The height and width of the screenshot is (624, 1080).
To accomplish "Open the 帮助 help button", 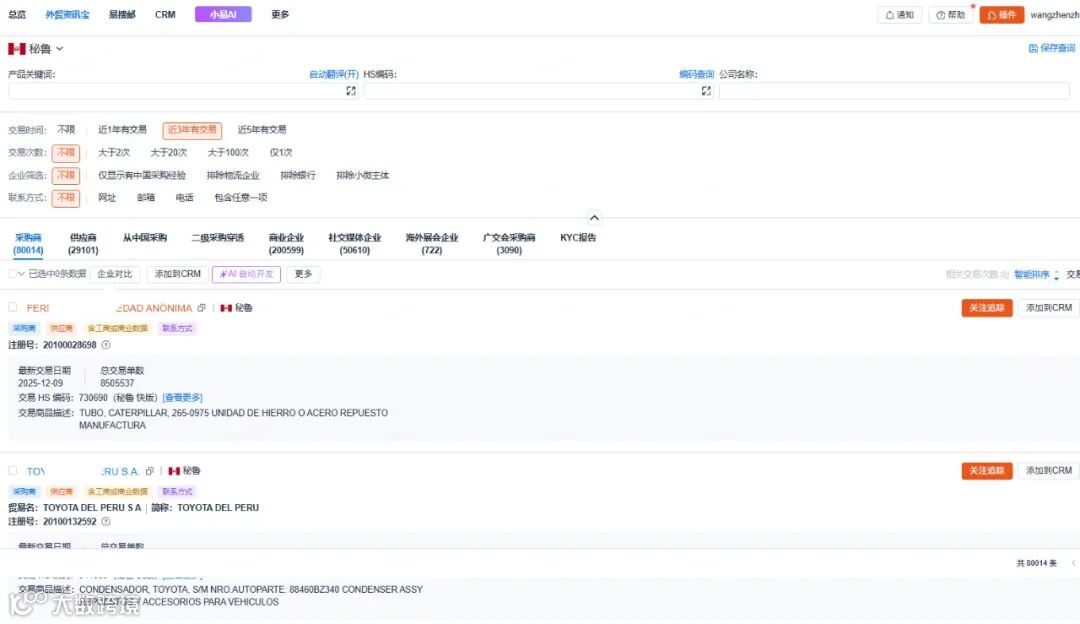I will [x=951, y=14].
